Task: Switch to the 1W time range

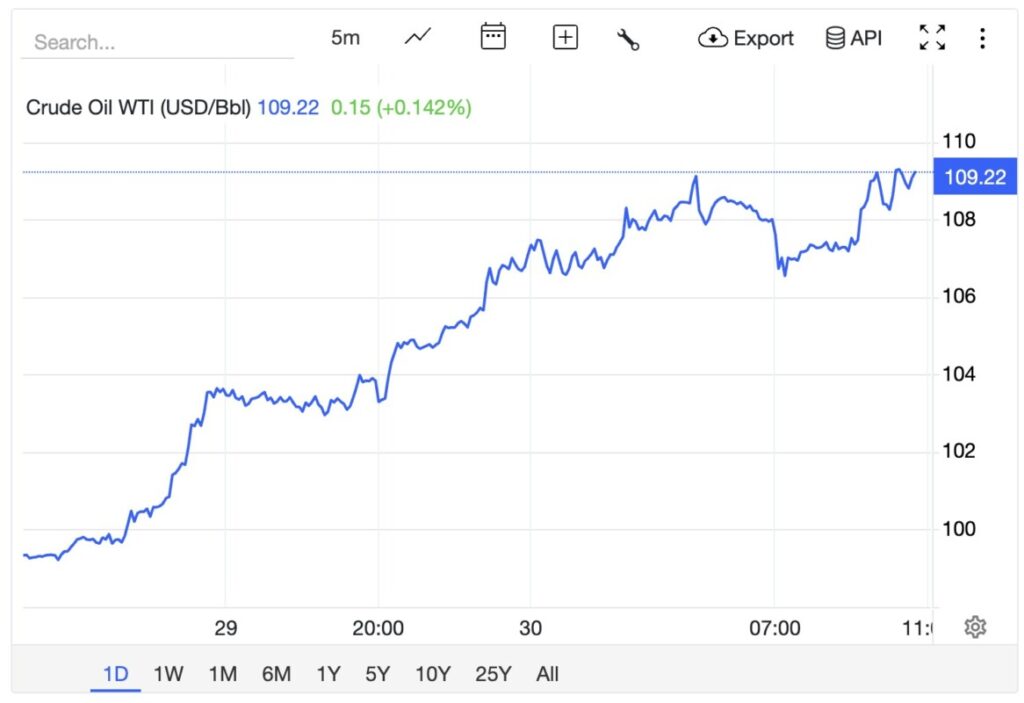Action: click(x=168, y=674)
